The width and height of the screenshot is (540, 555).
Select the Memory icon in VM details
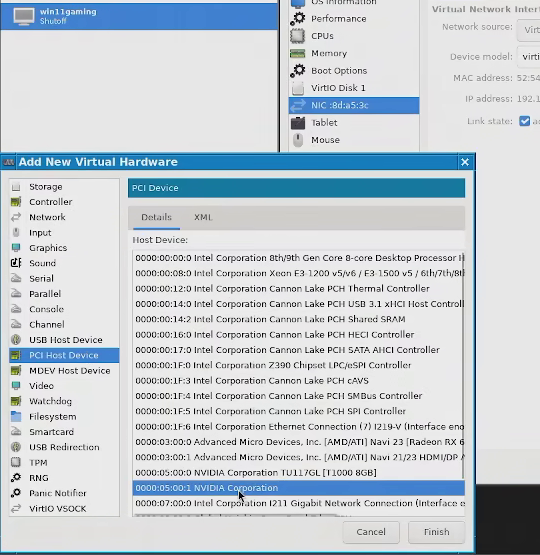(x=298, y=53)
